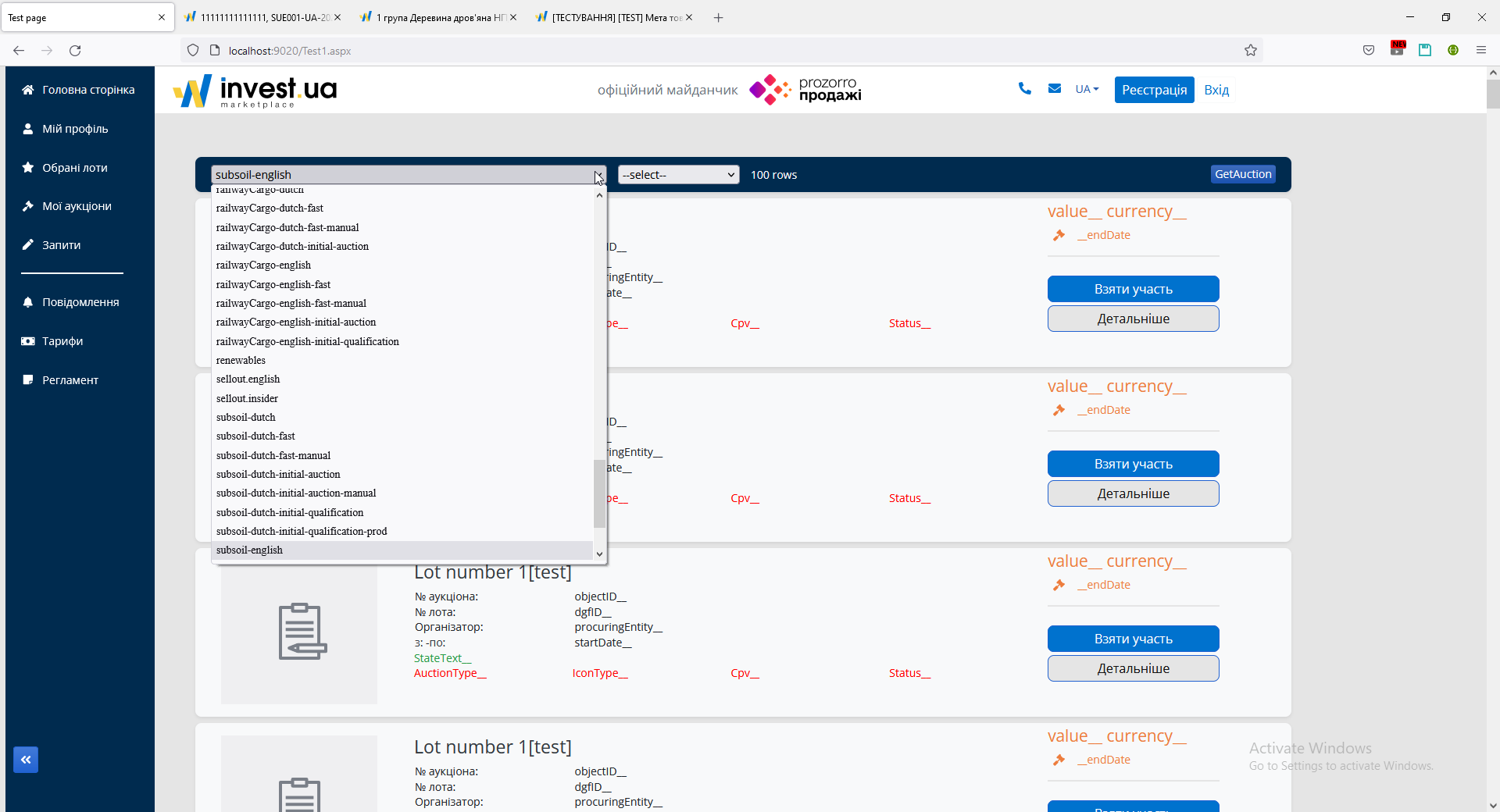
Task: Click the note icon beside Регламент
Action: click(x=28, y=380)
